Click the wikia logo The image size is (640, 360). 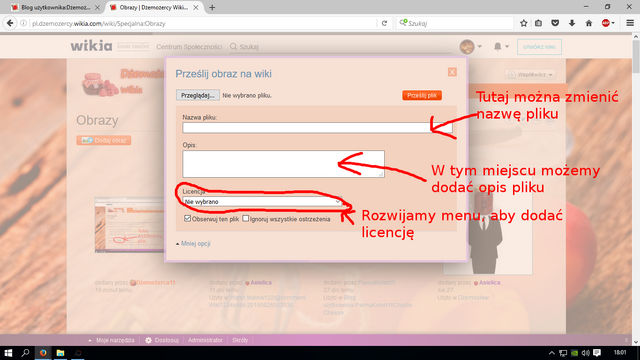(x=91, y=46)
